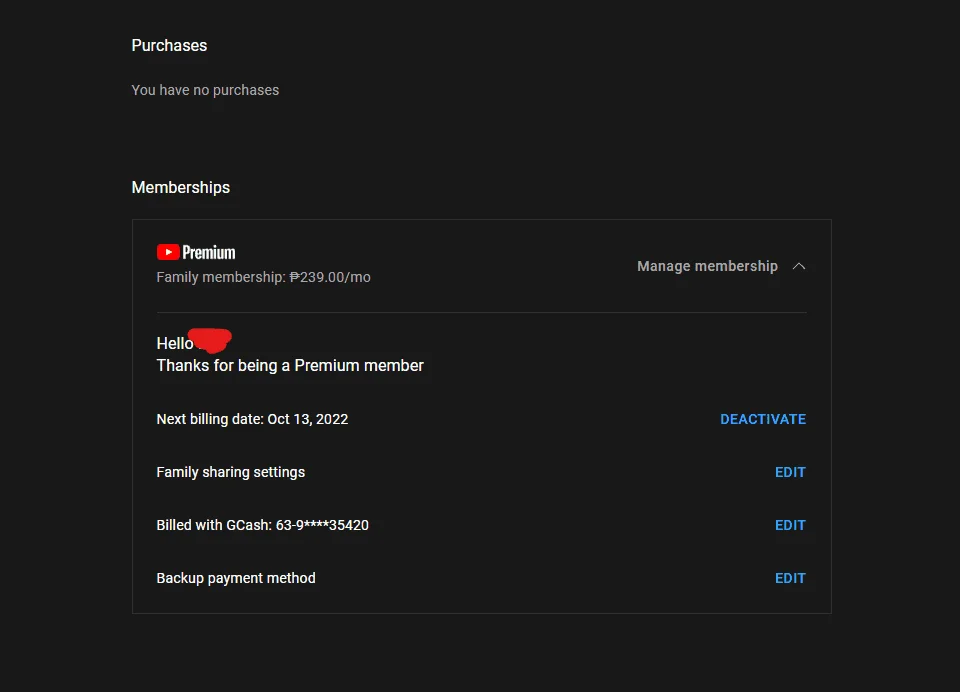Collapse the membership details chevron

tap(798, 266)
